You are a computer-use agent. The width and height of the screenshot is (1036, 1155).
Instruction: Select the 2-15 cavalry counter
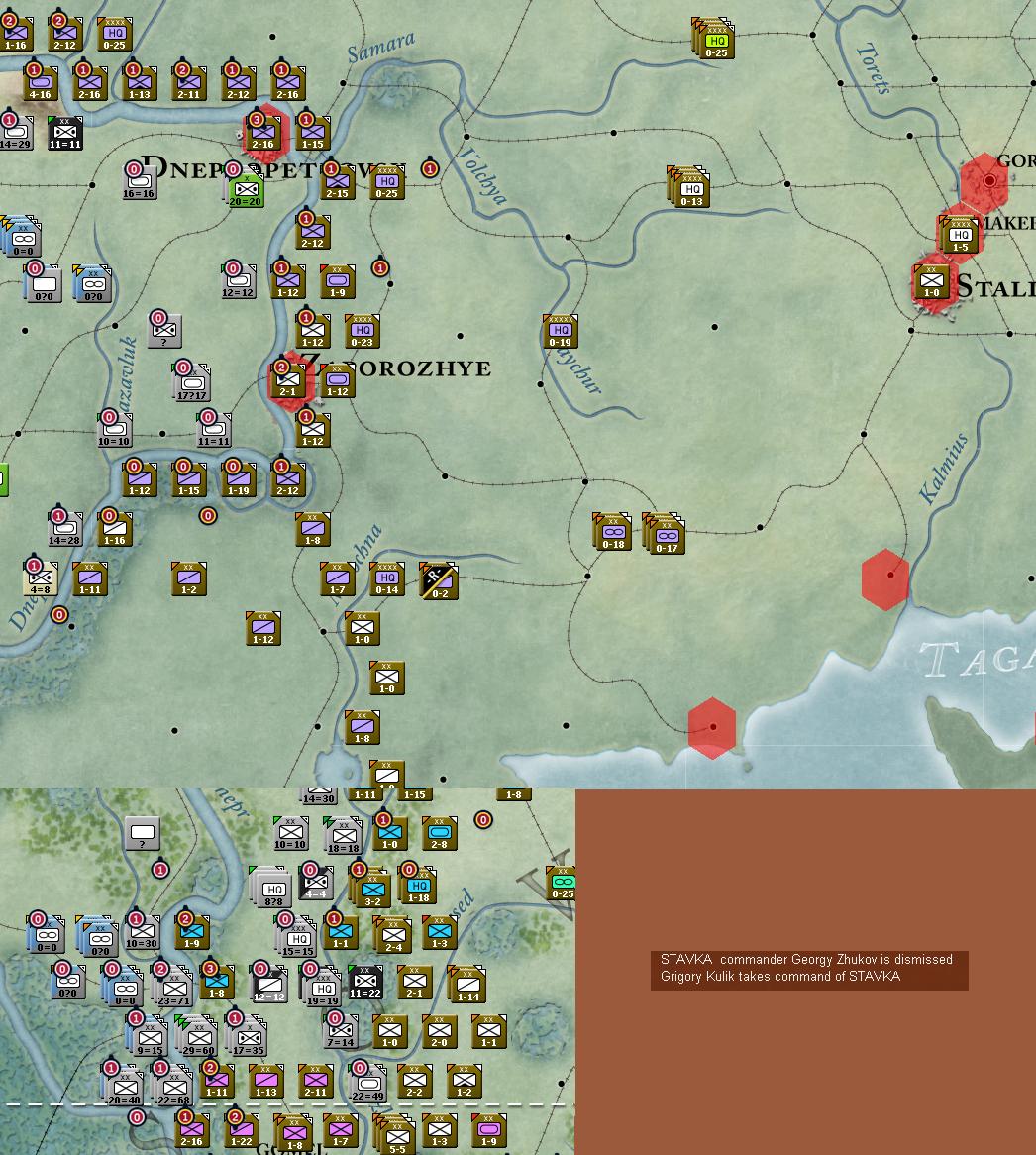[337, 182]
